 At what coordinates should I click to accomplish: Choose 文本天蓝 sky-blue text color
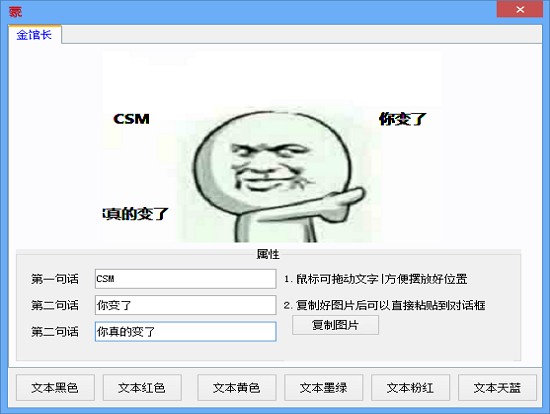(x=497, y=387)
